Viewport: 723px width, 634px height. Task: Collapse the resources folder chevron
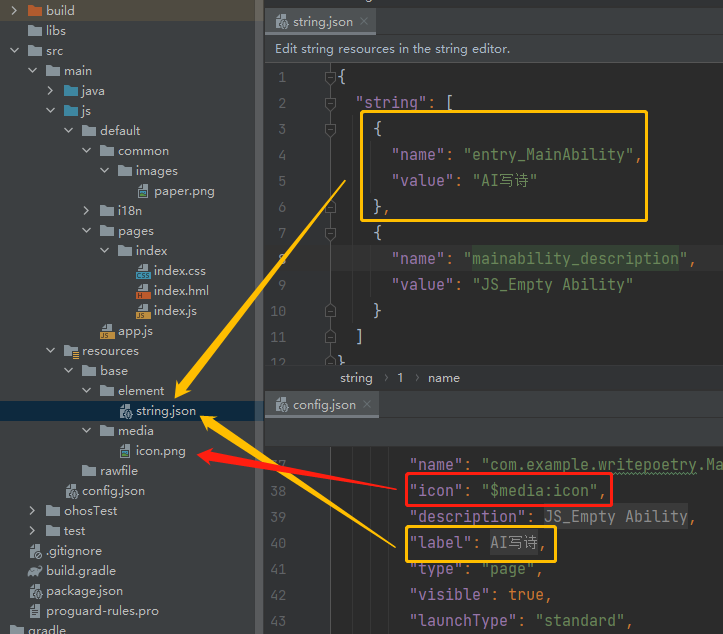pyautogui.click(x=50, y=351)
